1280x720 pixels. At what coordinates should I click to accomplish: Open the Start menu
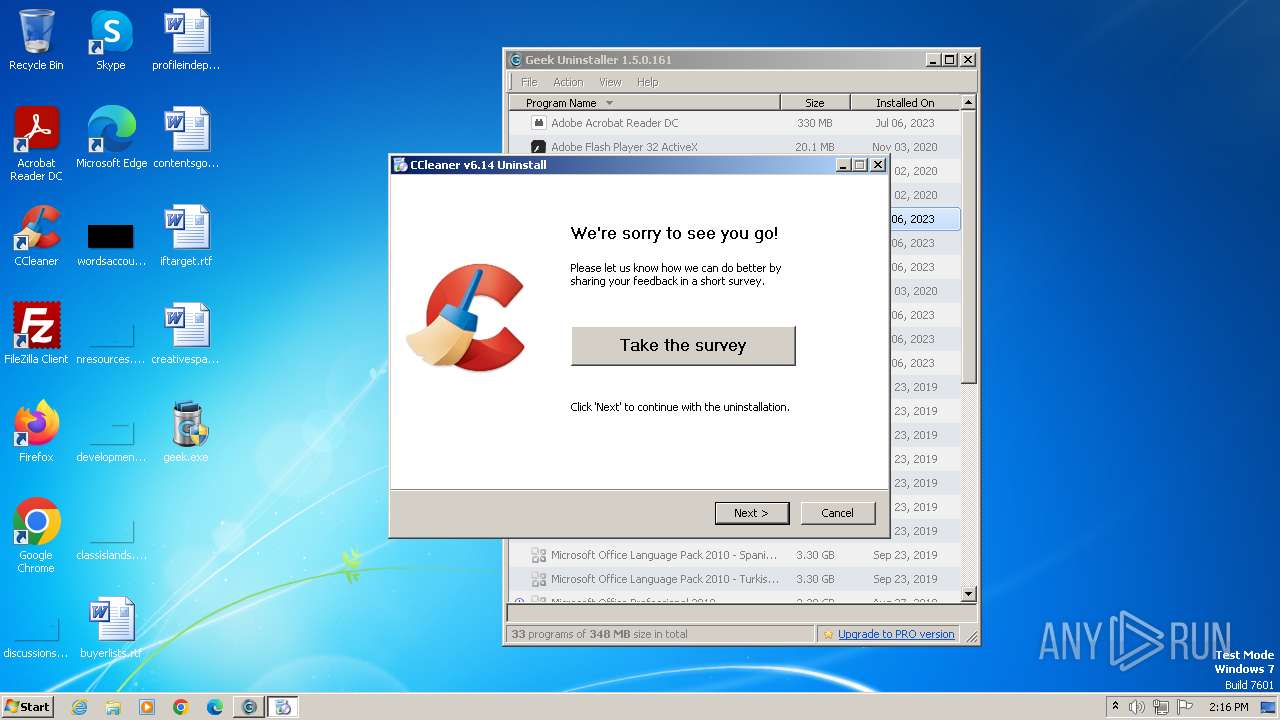pos(27,706)
